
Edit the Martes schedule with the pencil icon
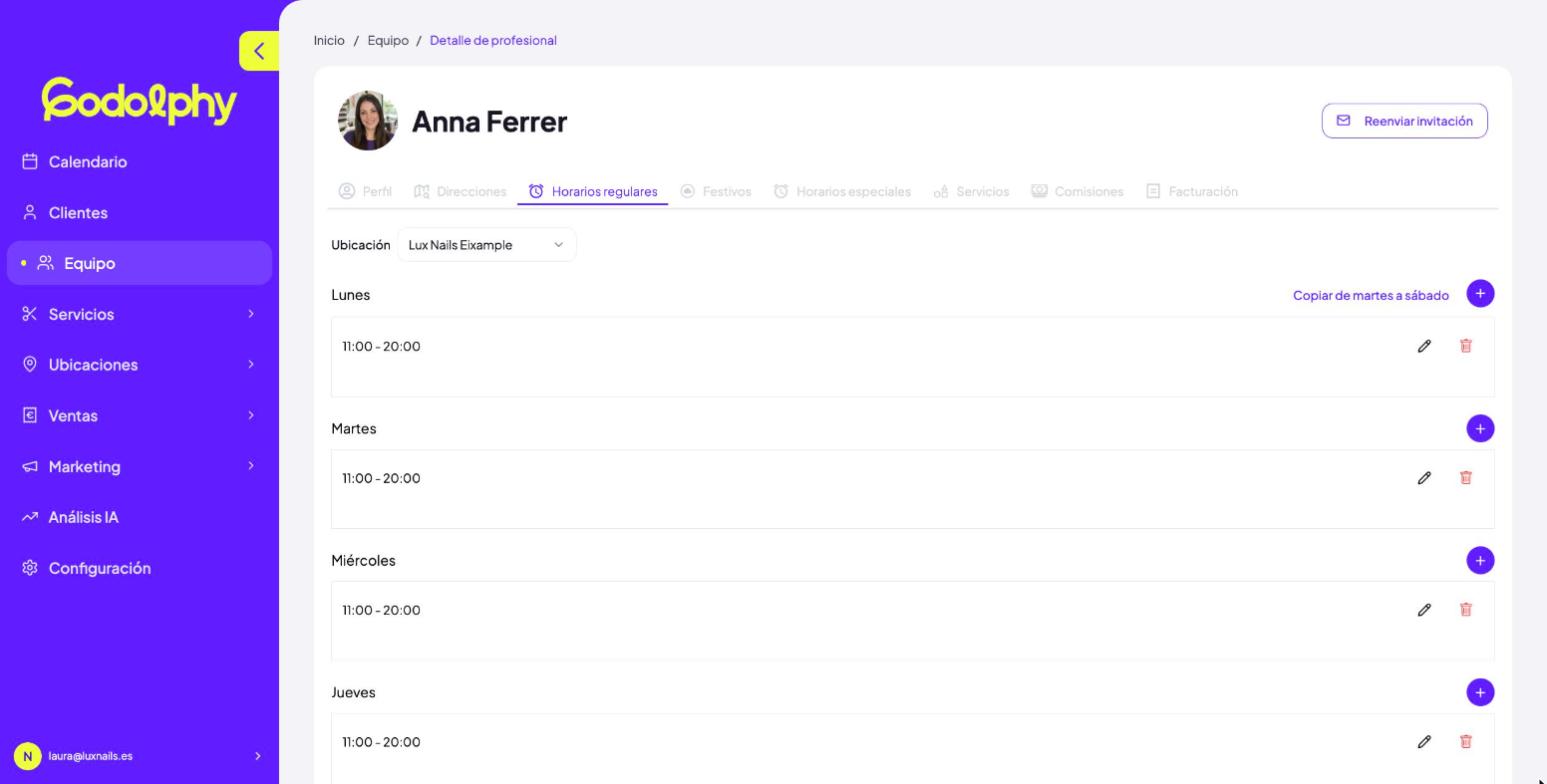tap(1424, 478)
